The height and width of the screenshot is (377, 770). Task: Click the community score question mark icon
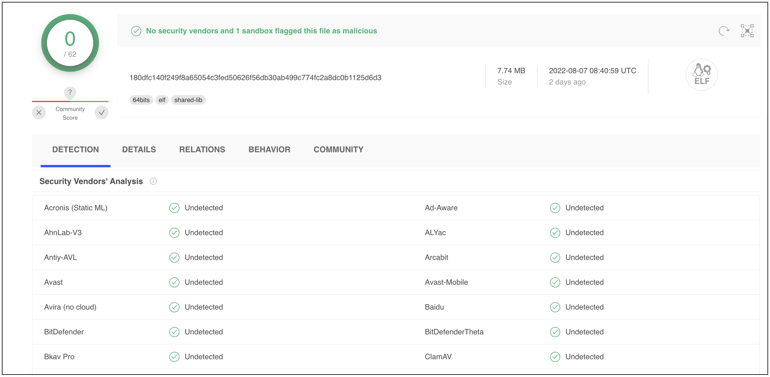coord(70,92)
